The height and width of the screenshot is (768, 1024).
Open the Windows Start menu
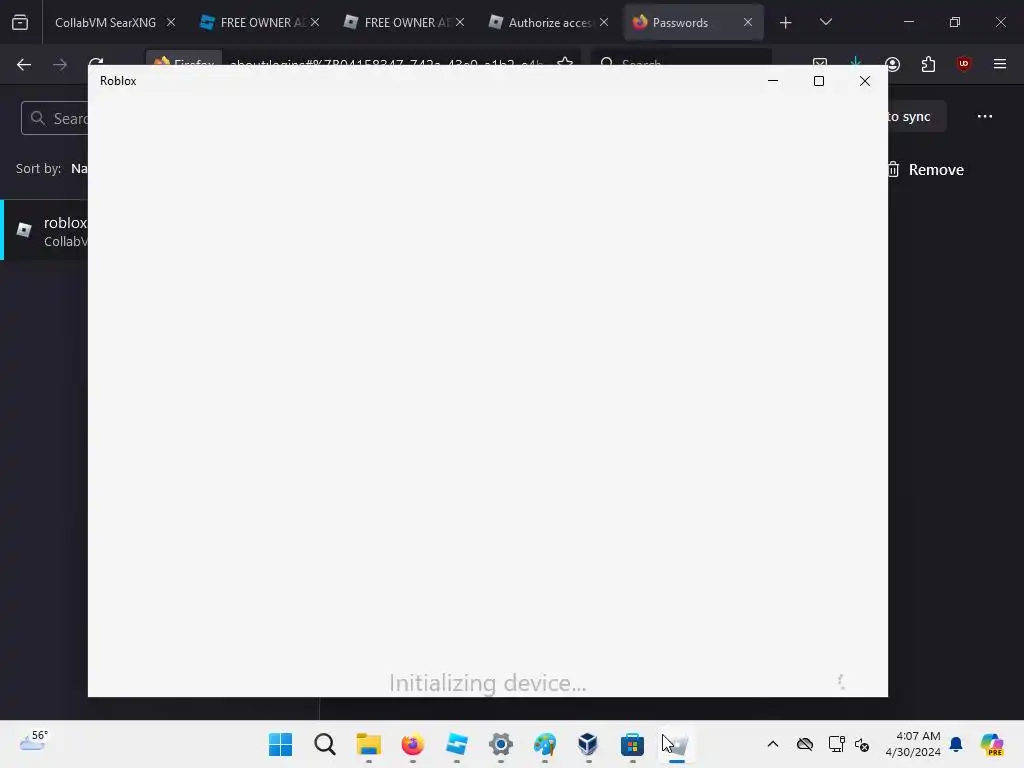280,744
